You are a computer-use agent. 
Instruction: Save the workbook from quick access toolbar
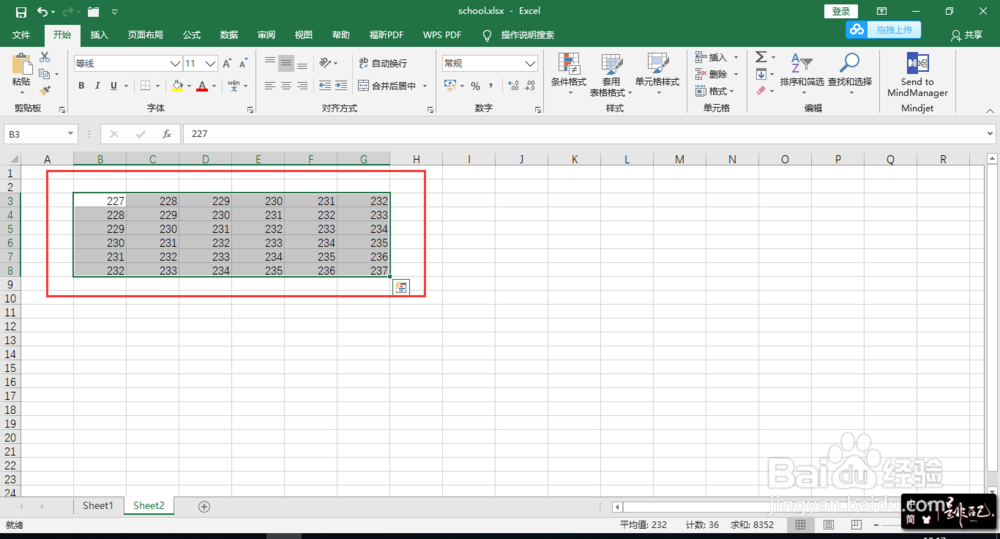21,11
